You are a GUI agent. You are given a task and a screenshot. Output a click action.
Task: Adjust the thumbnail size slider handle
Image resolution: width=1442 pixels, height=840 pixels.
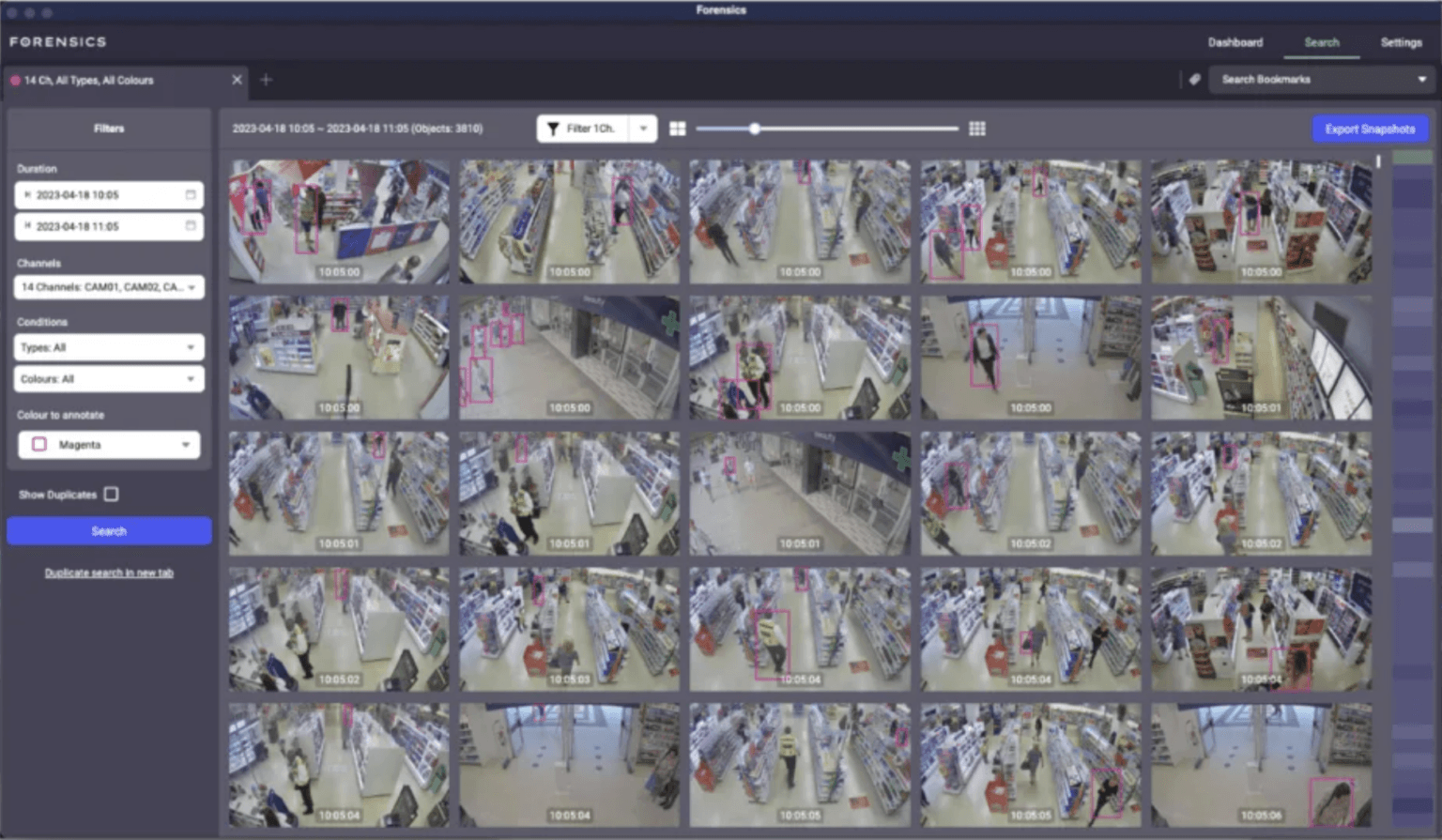754,129
